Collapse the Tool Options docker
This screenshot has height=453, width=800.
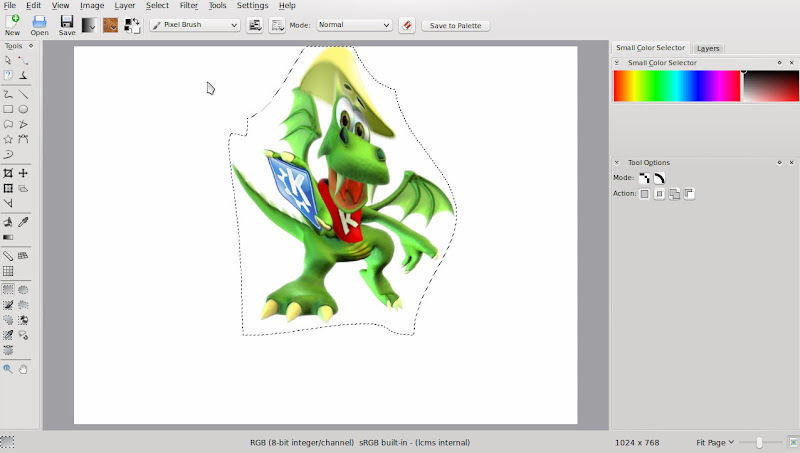coord(617,163)
